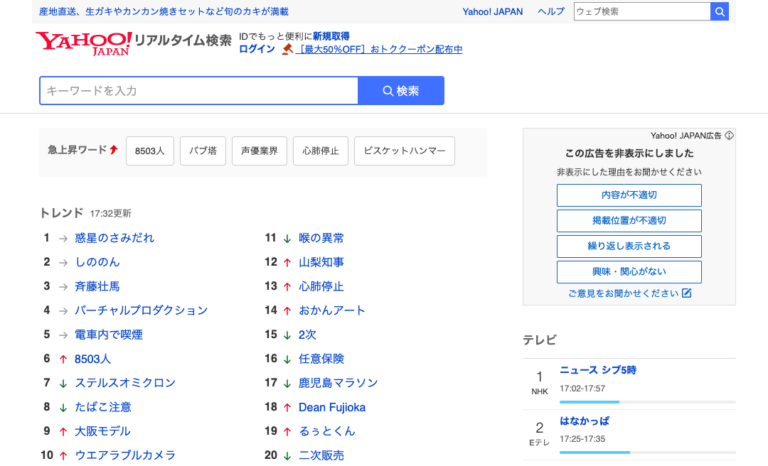Open trend 喉の異常

click(321, 238)
